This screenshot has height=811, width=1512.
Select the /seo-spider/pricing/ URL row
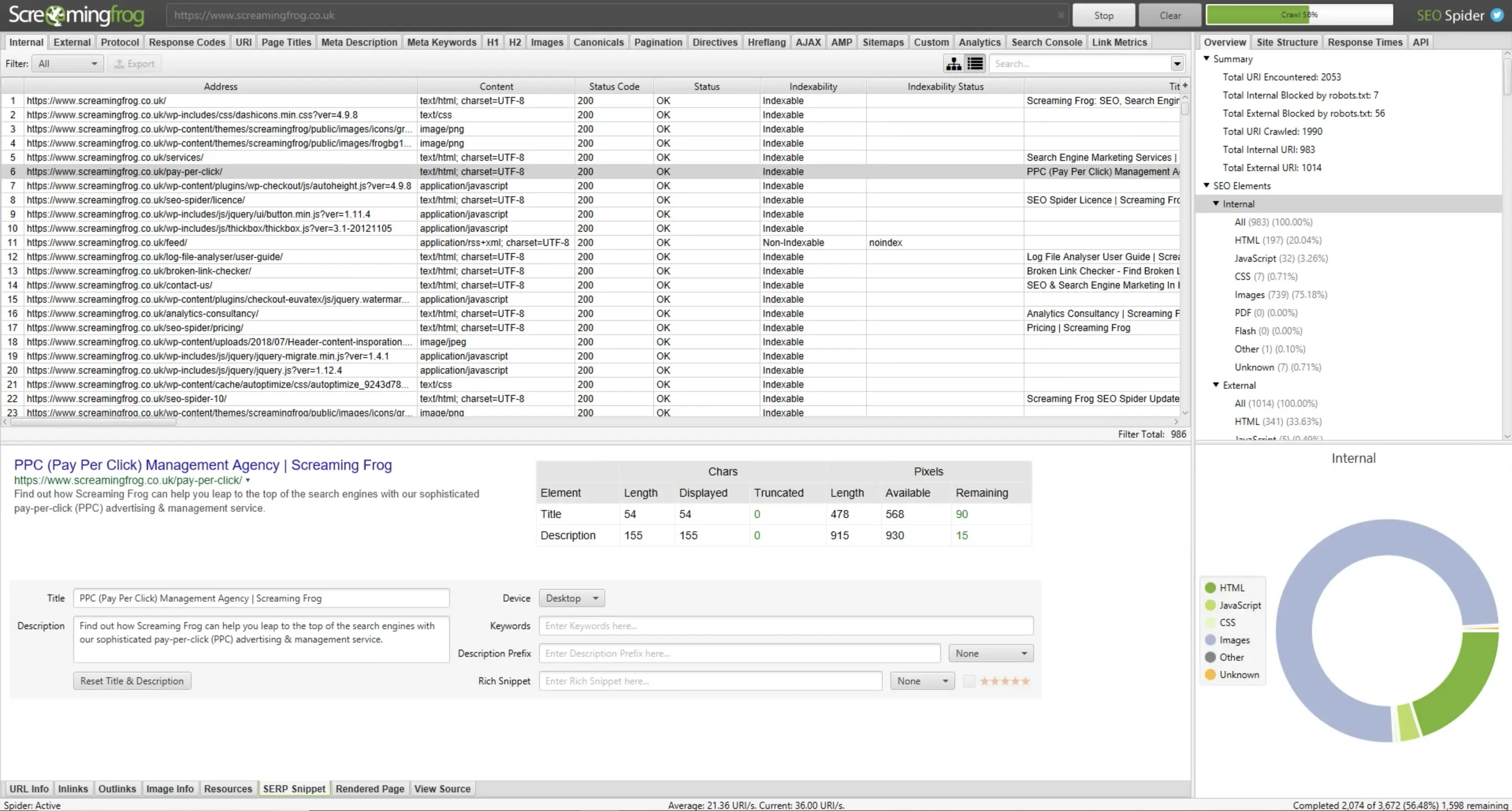pyautogui.click(x=591, y=327)
